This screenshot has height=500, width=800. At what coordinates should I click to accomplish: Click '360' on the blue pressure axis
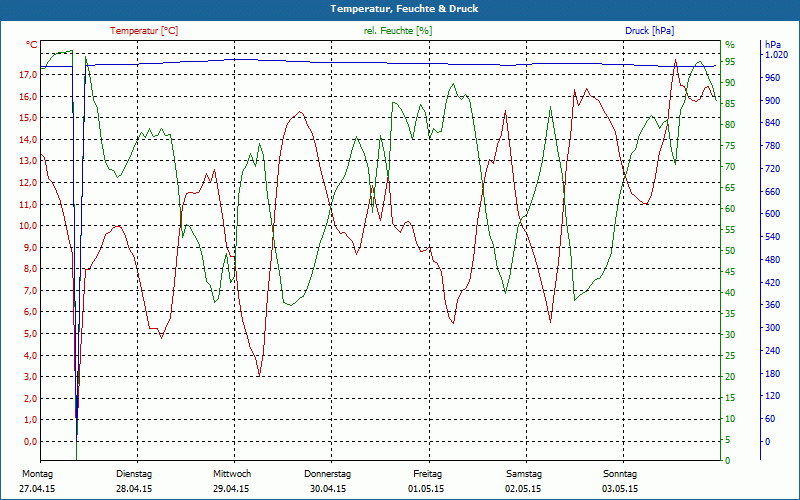772,305
